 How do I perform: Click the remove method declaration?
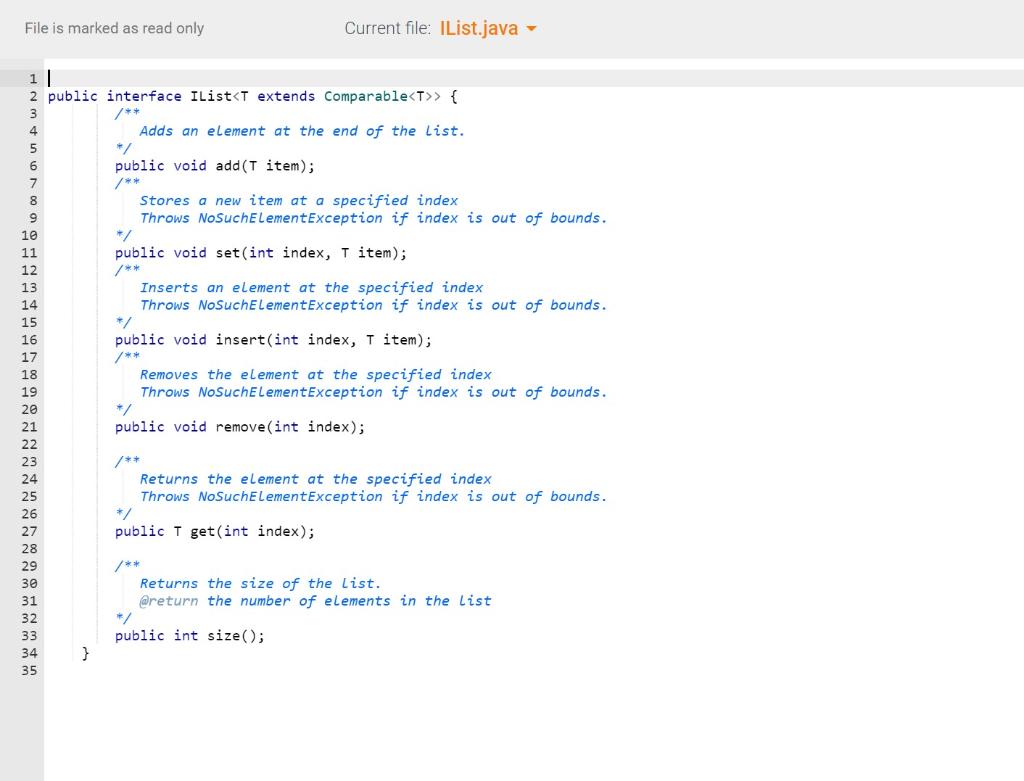pos(240,426)
